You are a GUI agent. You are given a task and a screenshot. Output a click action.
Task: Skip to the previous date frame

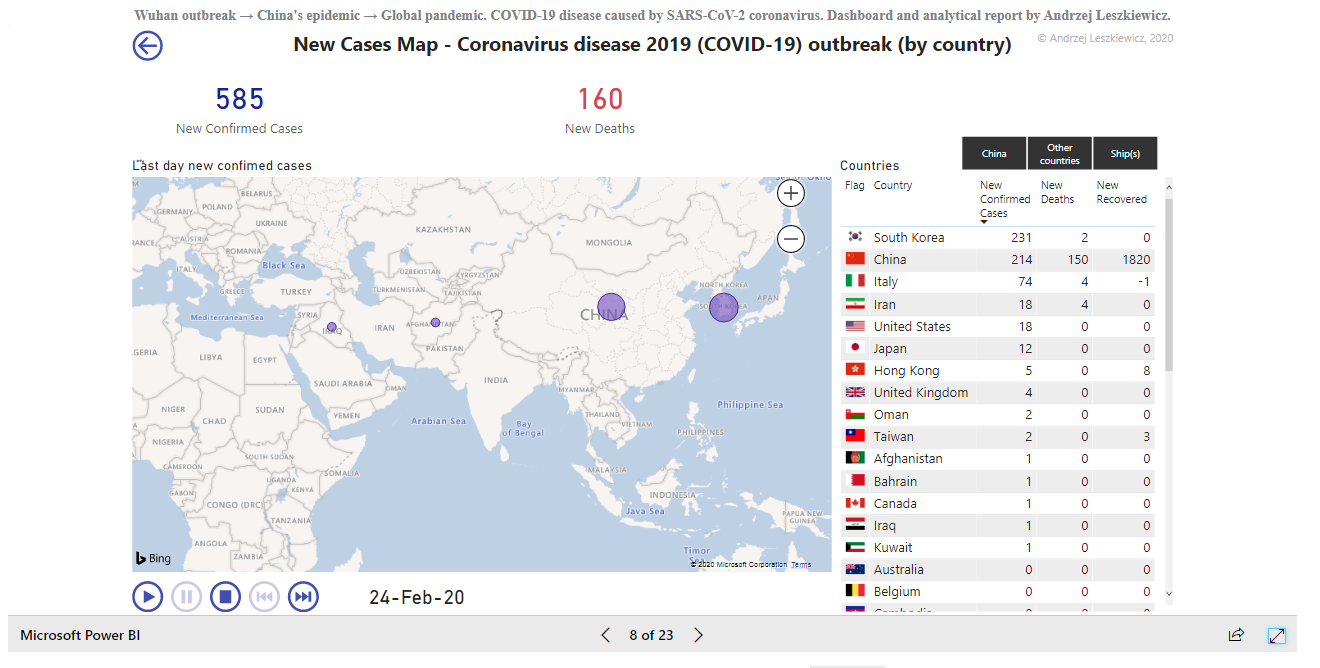[264, 597]
